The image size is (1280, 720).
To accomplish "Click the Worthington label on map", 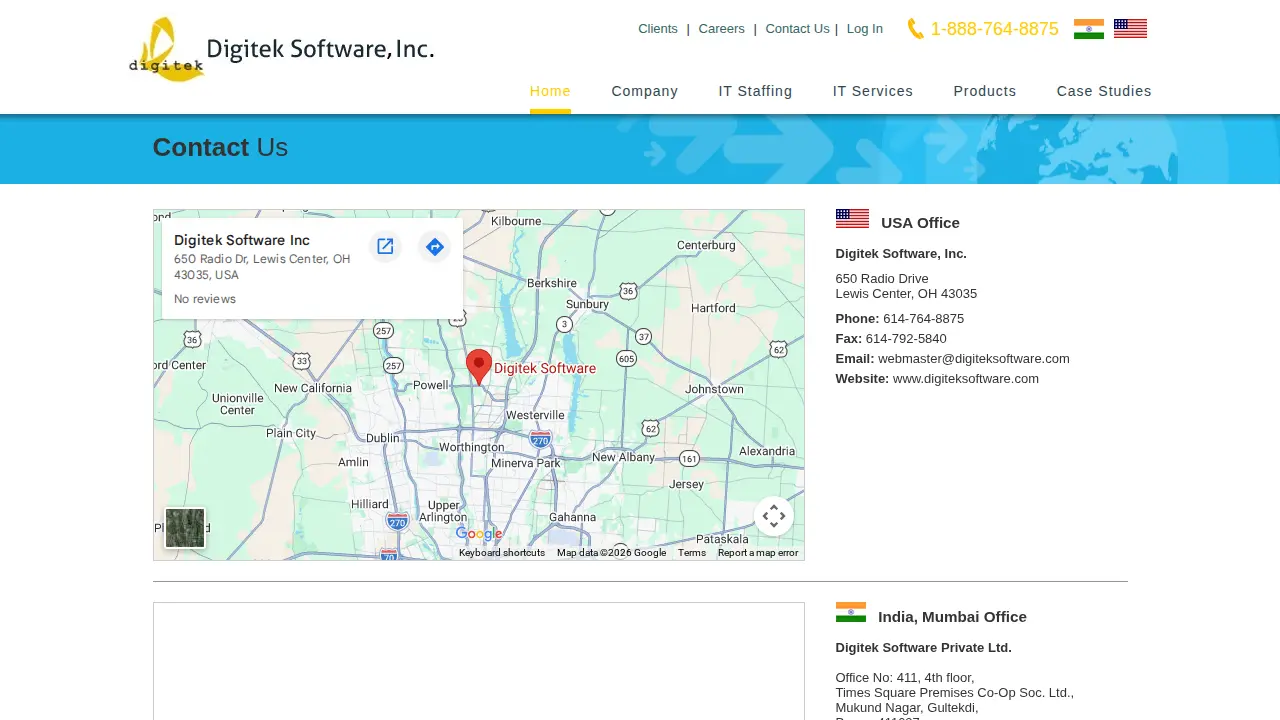I will point(472,447).
